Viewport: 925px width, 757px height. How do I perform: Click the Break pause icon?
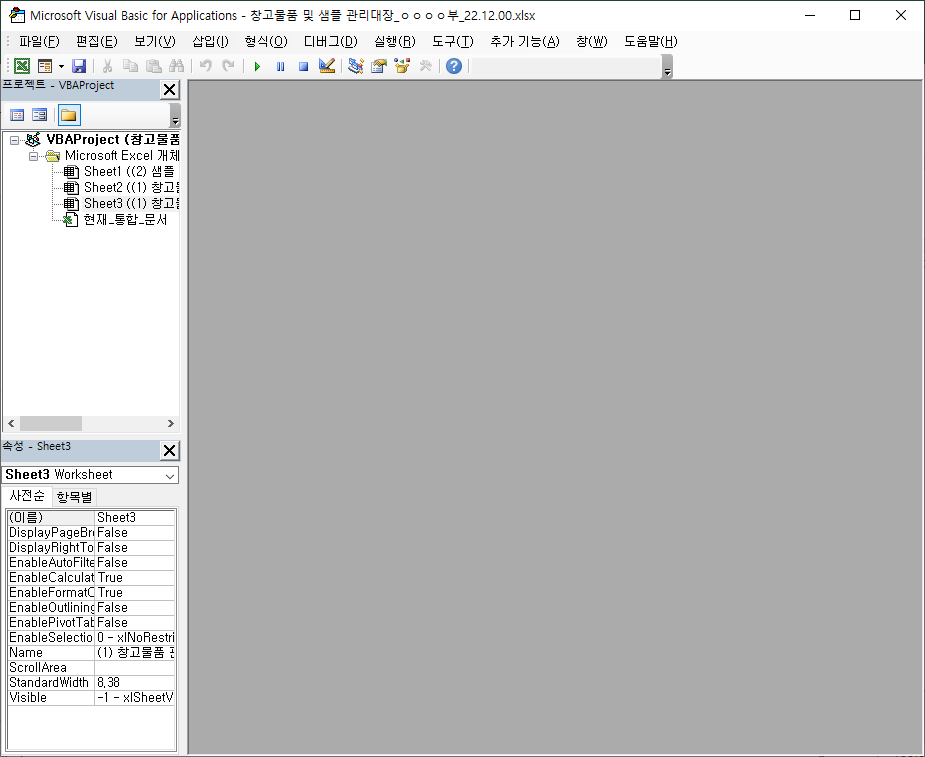tap(280, 66)
